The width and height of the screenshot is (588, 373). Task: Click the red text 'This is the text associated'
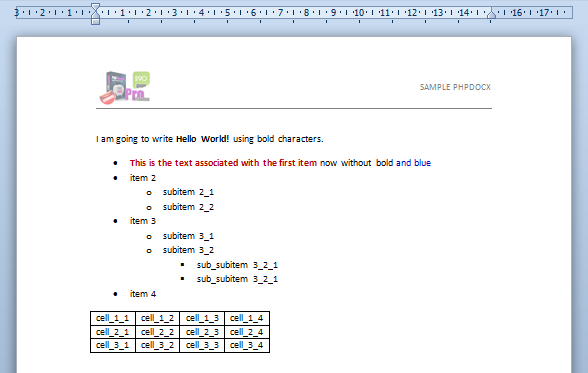click(x=184, y=163)
